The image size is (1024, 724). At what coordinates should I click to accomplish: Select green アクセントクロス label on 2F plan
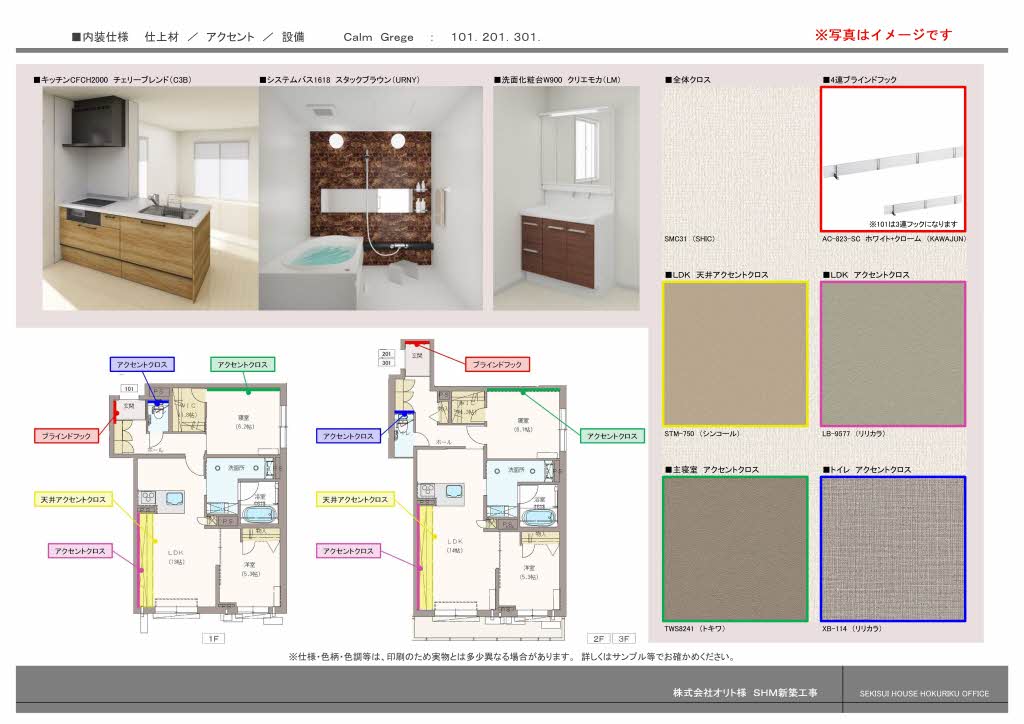(x=612, y=436)
